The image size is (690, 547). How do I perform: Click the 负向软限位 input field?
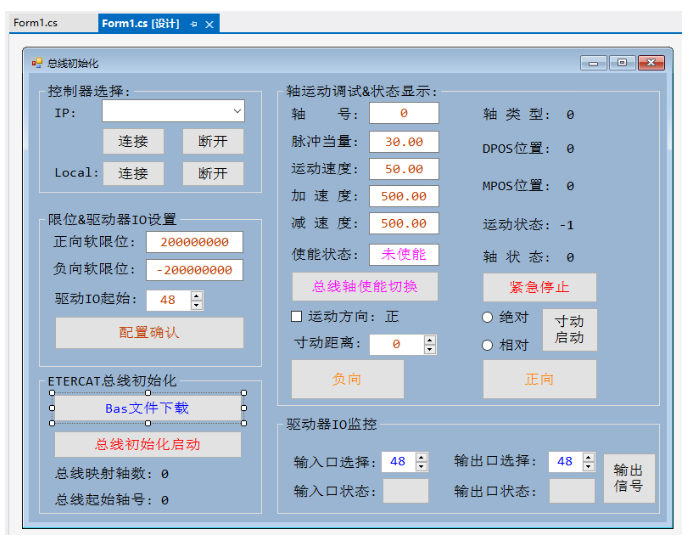point(195,270)
